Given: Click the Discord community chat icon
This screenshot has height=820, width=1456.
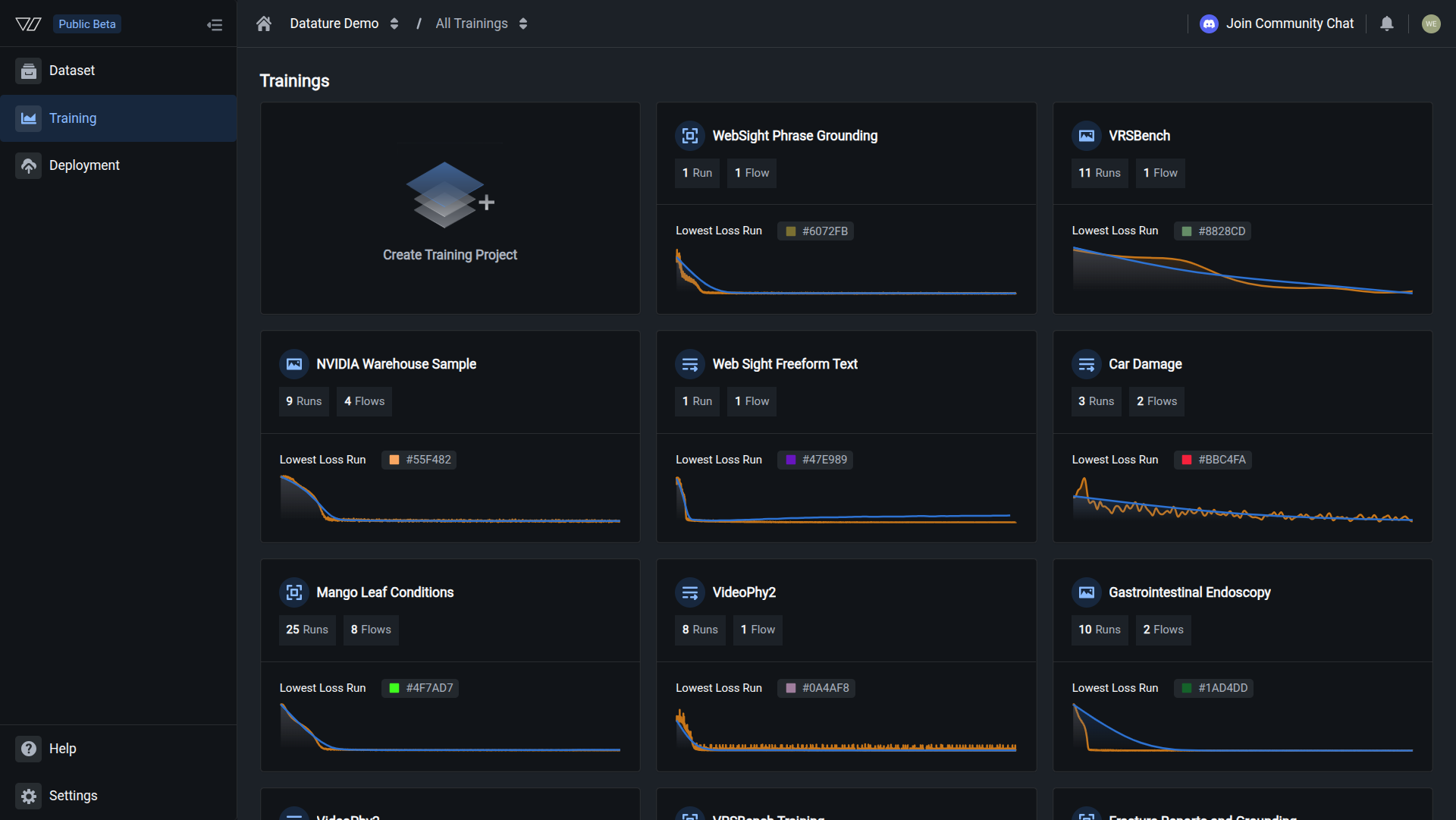Looking at the screenshot, I should click(x=1209, y=24).
